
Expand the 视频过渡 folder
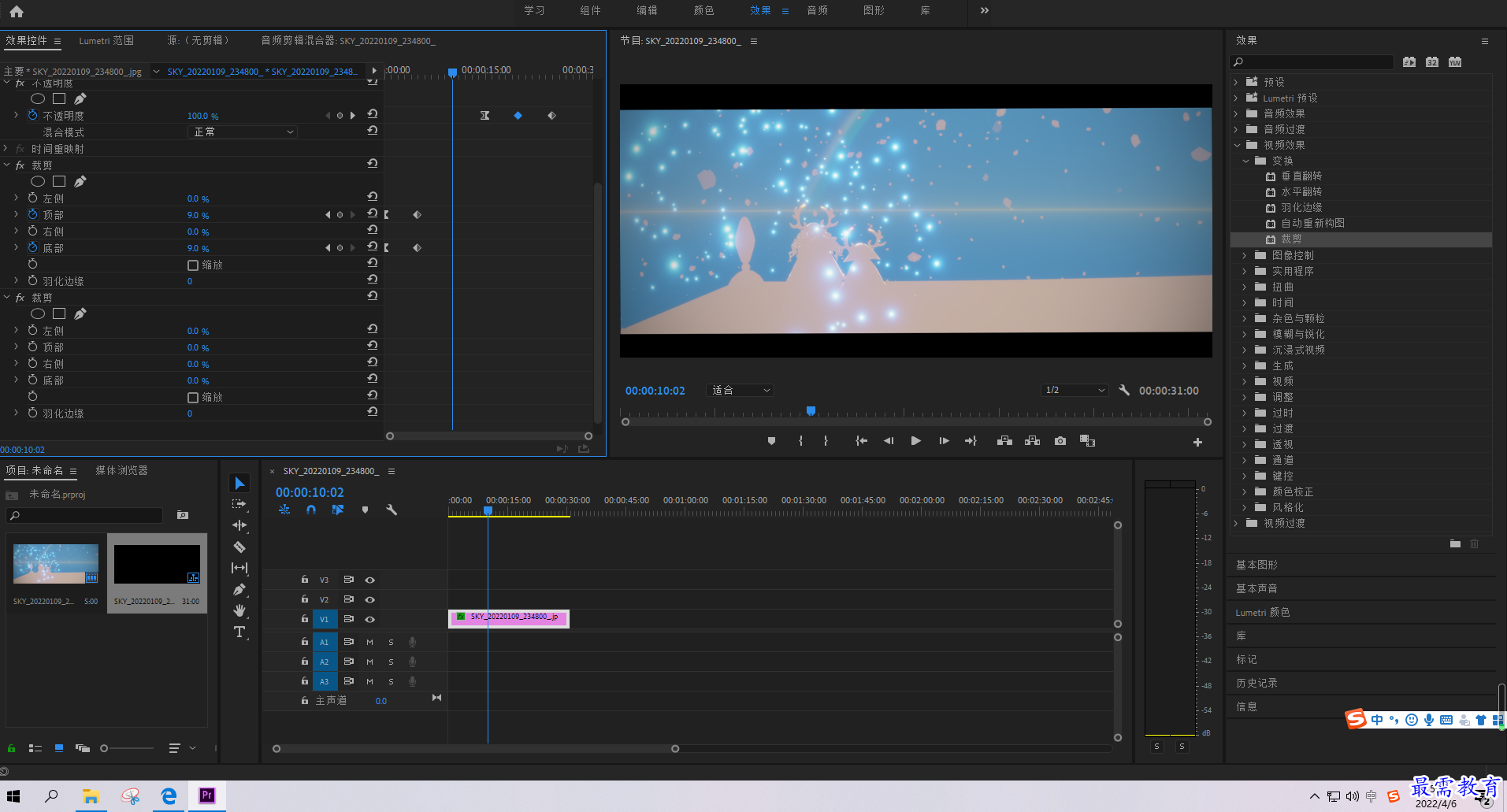click(x=1235, y=523)
